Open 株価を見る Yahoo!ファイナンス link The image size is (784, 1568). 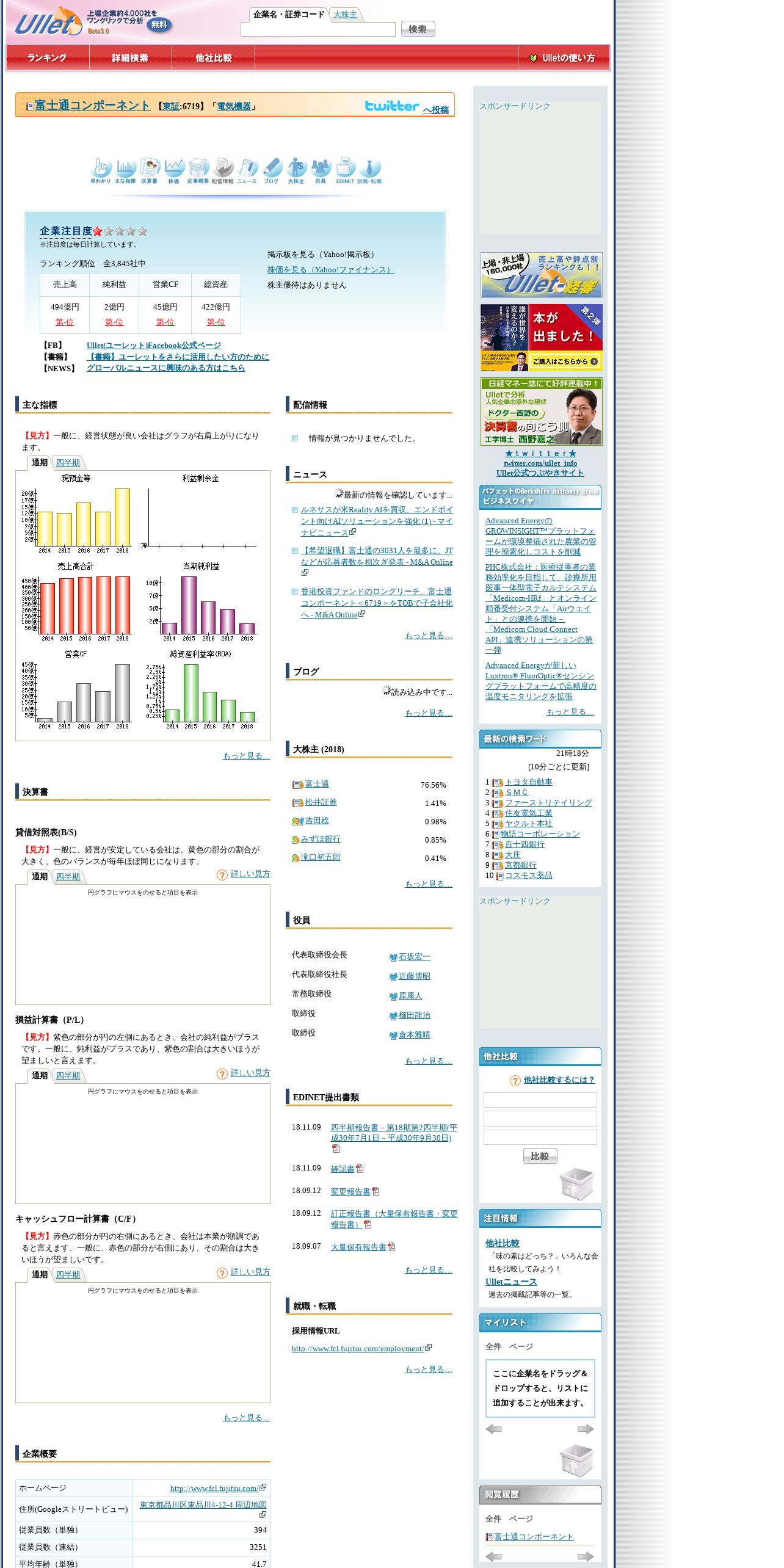click(330, 270)
